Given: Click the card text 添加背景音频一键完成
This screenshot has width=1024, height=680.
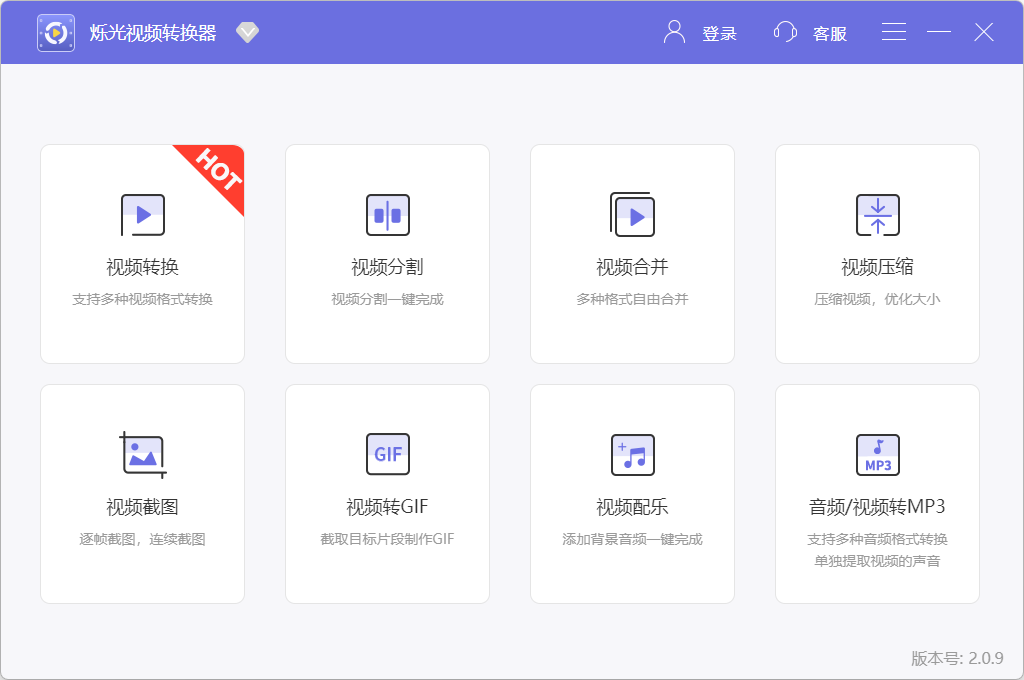Looking at the screenshot, I should (632, 537).
